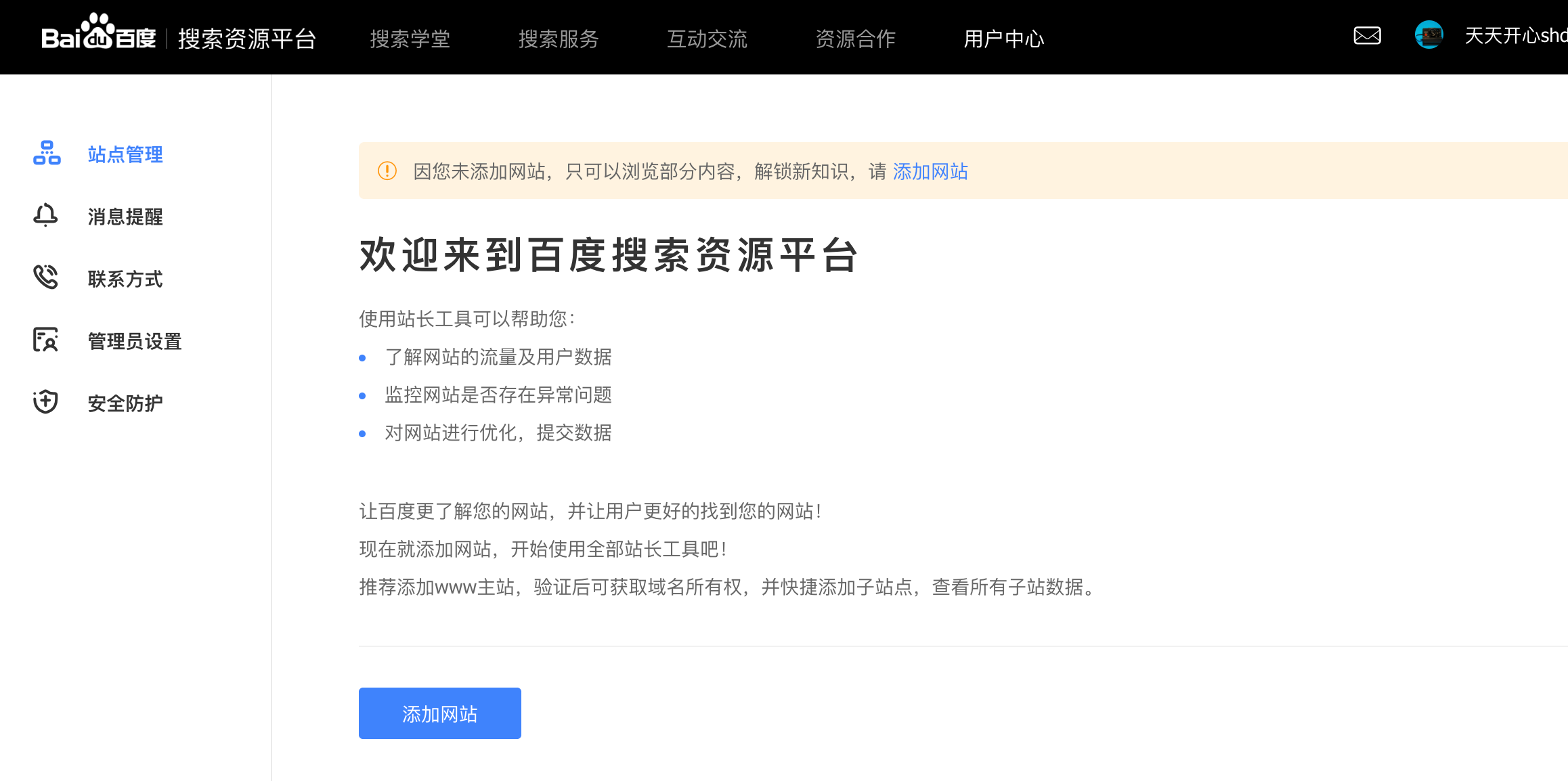Image resolution: width=1568 pixels, height=781 pixels.
Task: Click the line starting 推荐添加www主站
Action: pos(727,587)
